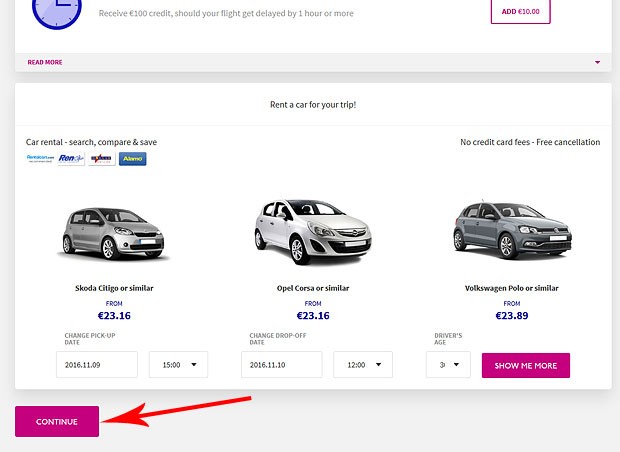Select the Opel Corsa car image
This screenshot has height=452, width=620.
point(312,231)
